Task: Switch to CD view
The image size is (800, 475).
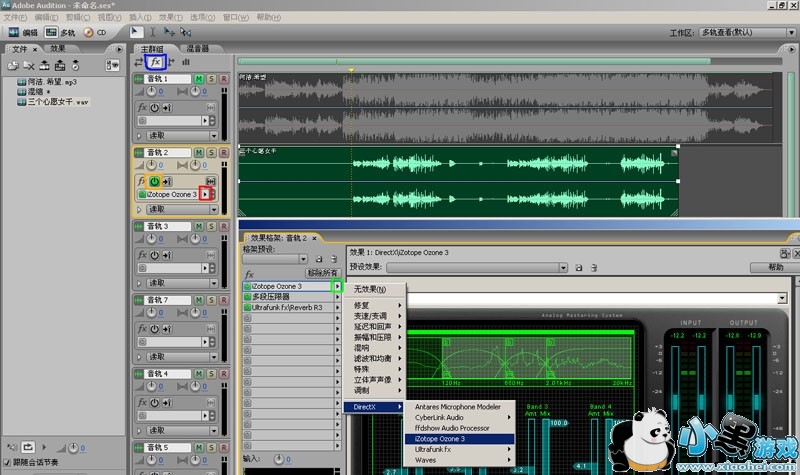Action: coord(95,32)
